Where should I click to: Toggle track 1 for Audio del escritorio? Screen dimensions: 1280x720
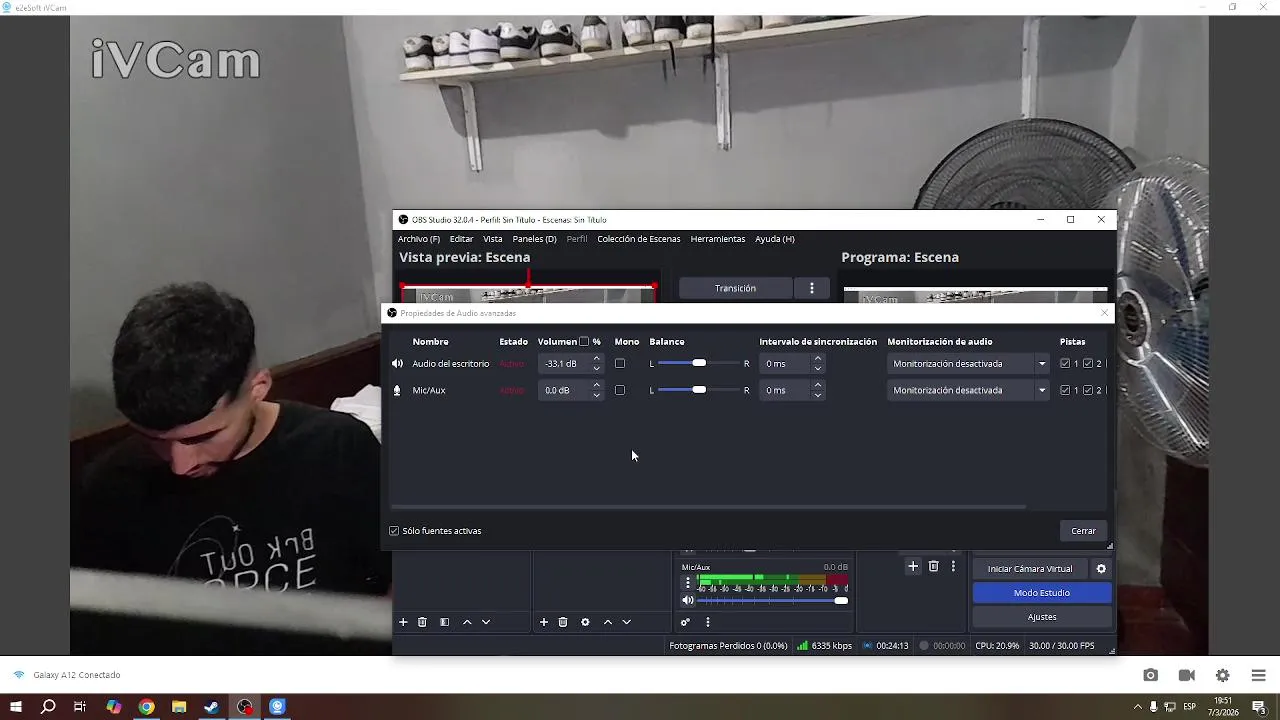pos(1065,364)
